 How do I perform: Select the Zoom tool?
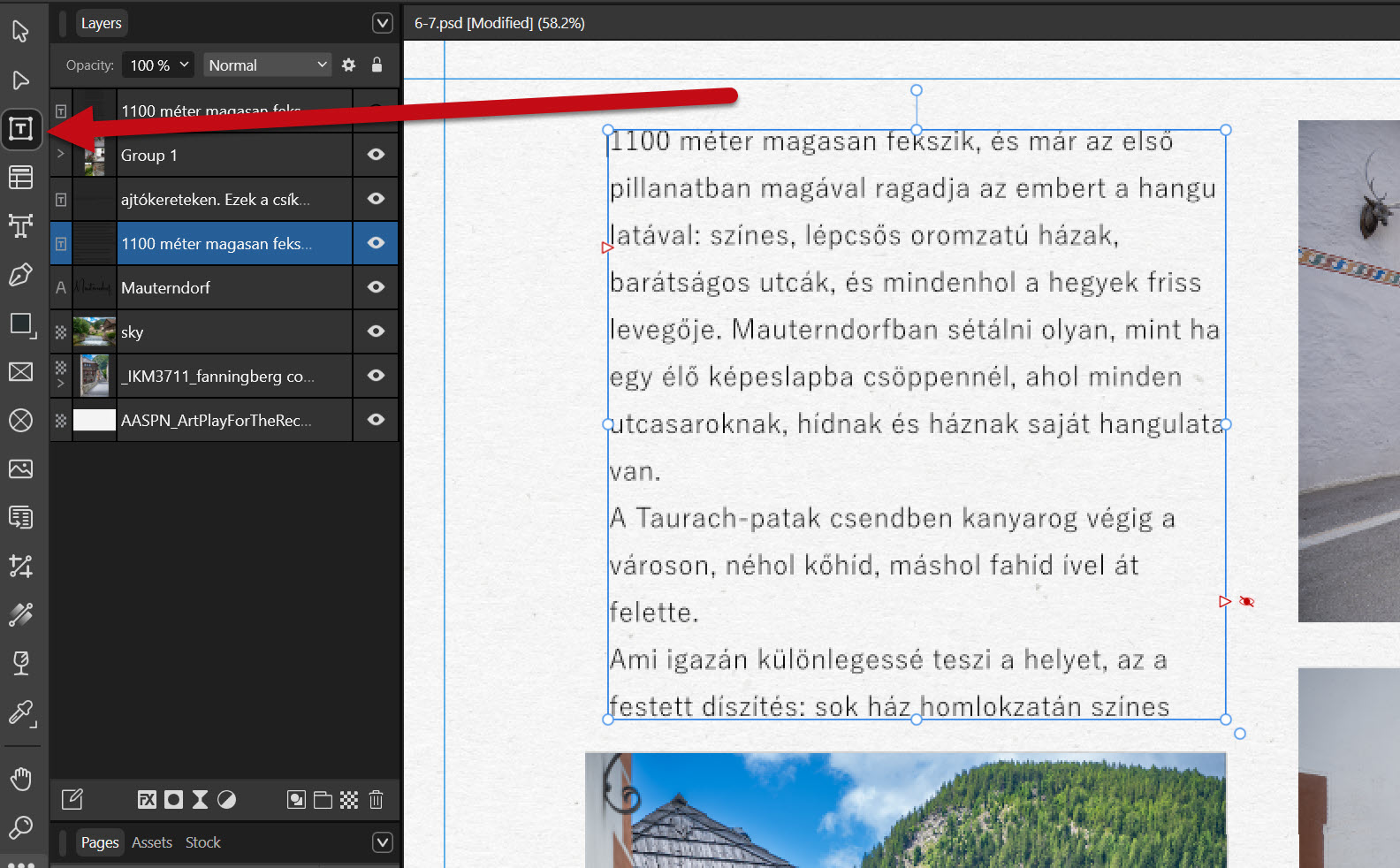tap(20, 827)
